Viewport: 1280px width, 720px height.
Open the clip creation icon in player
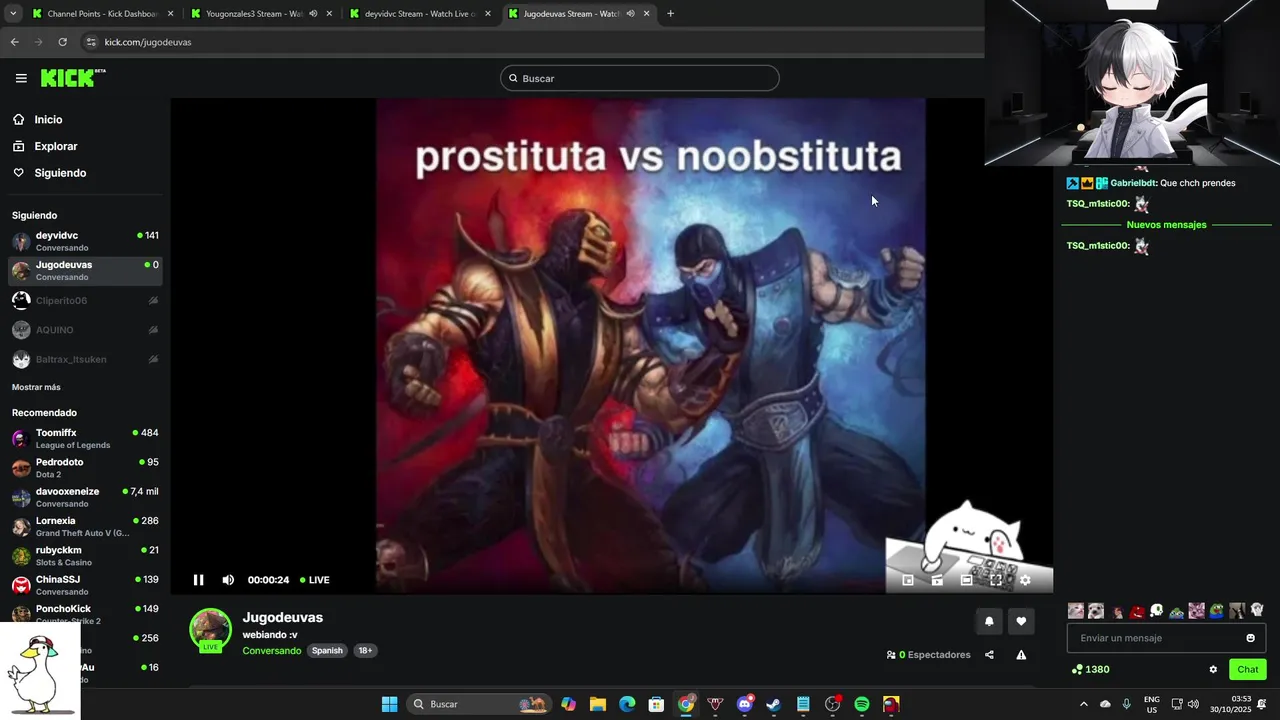[x=937, y=580]
